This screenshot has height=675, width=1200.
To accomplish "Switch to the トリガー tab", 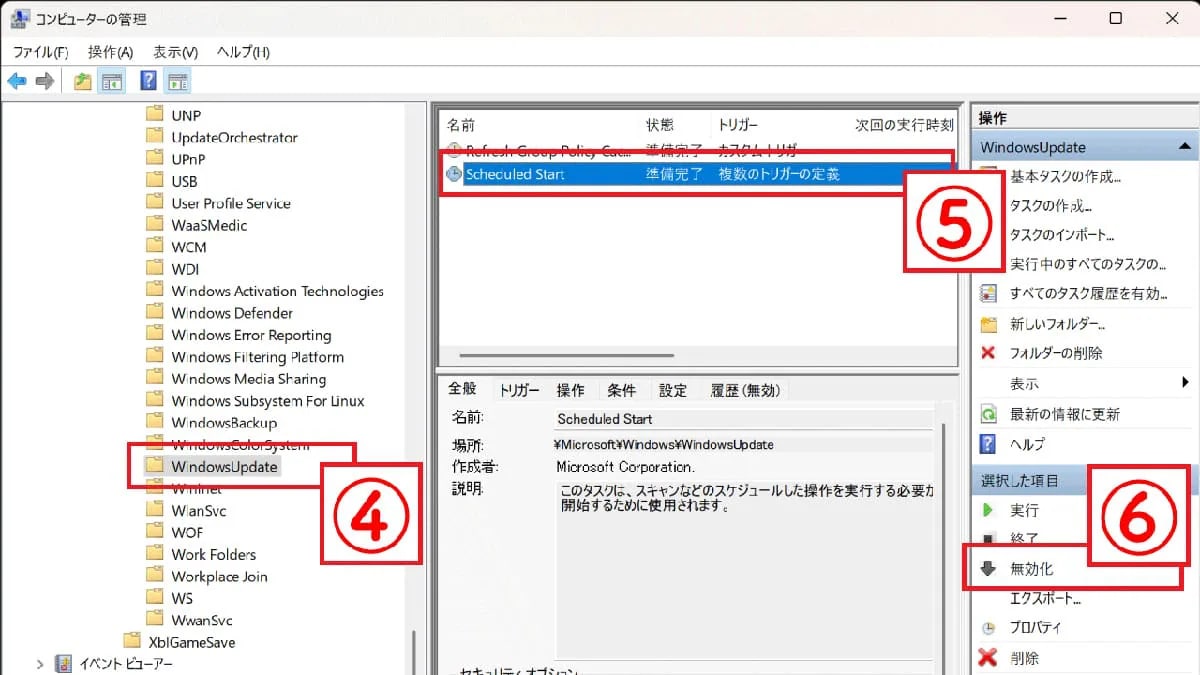I will pyautogui.click(x=519, y=390).
